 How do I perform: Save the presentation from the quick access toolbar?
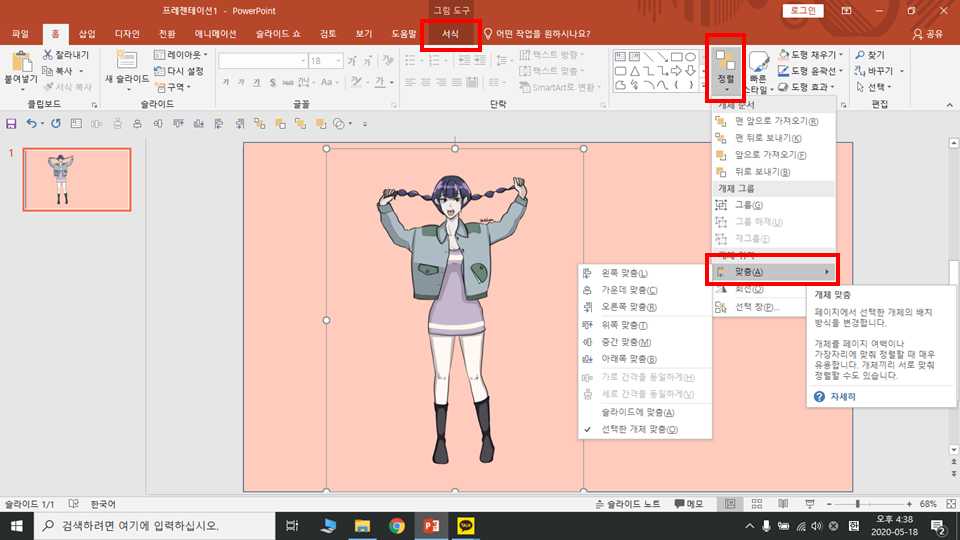tap(11, 124)
